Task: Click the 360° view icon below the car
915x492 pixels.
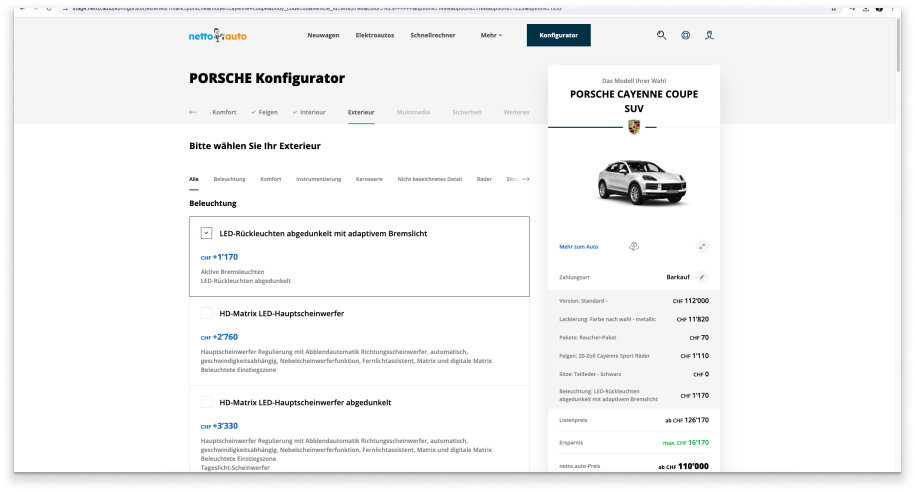Action: 634,246
